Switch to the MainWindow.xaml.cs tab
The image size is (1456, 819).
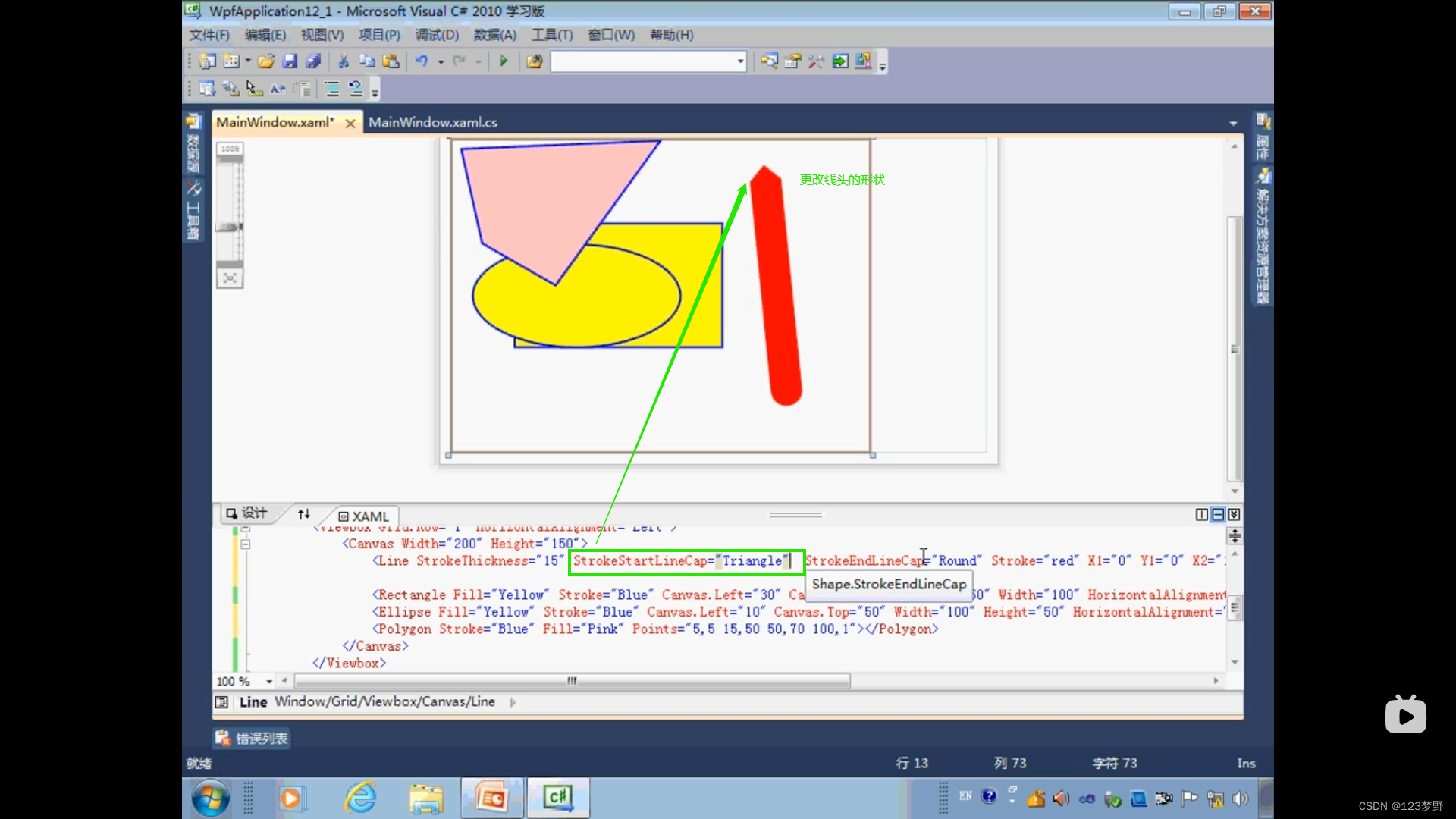433,122
